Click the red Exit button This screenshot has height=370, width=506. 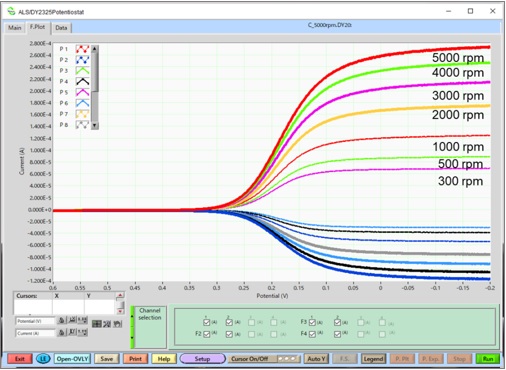coord(20,359)
